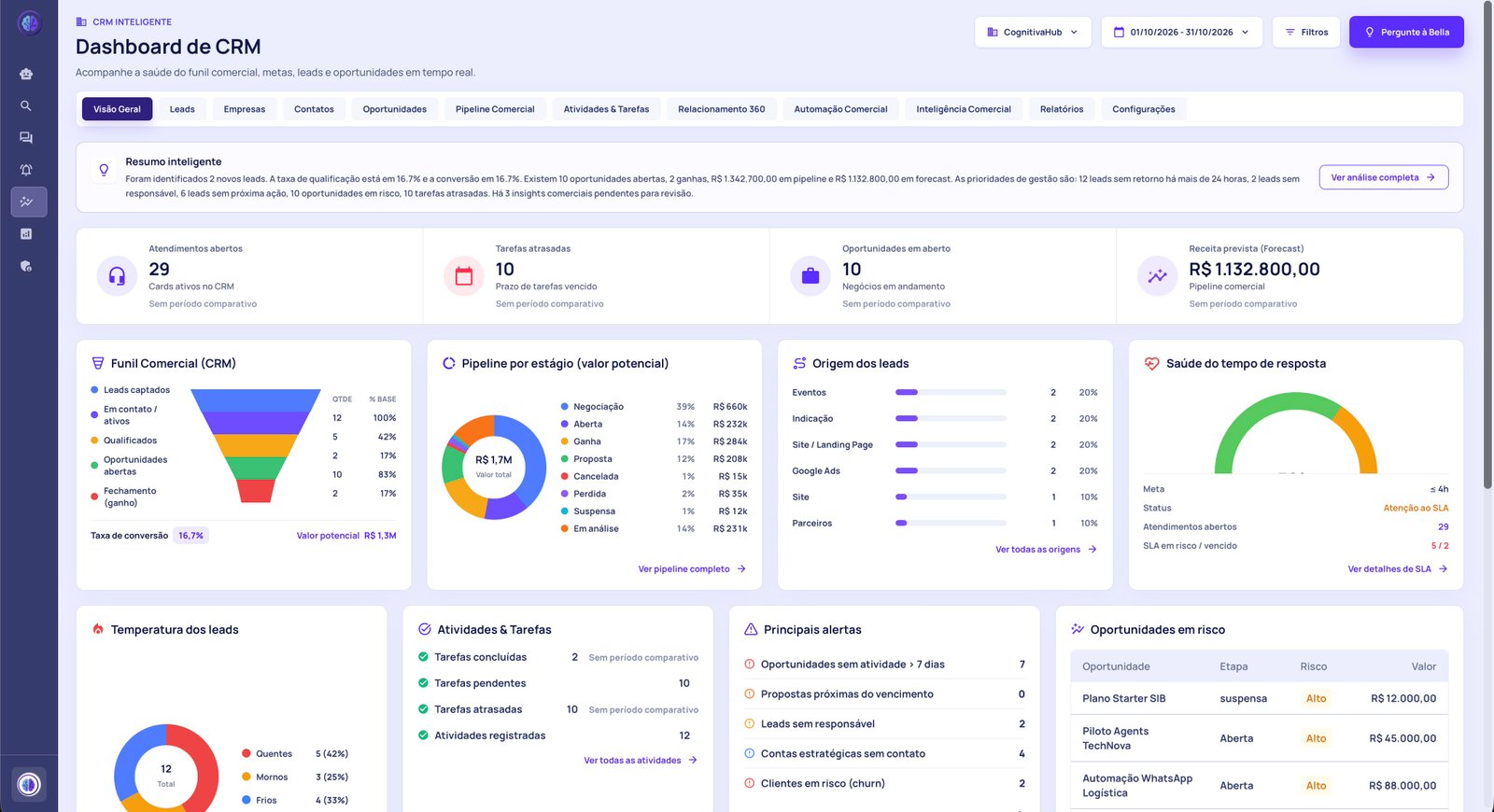This screenshot has height=812, width=1494.
Task: Open the CognitivaHub company dropdown
Action: tap(1033, 32)
